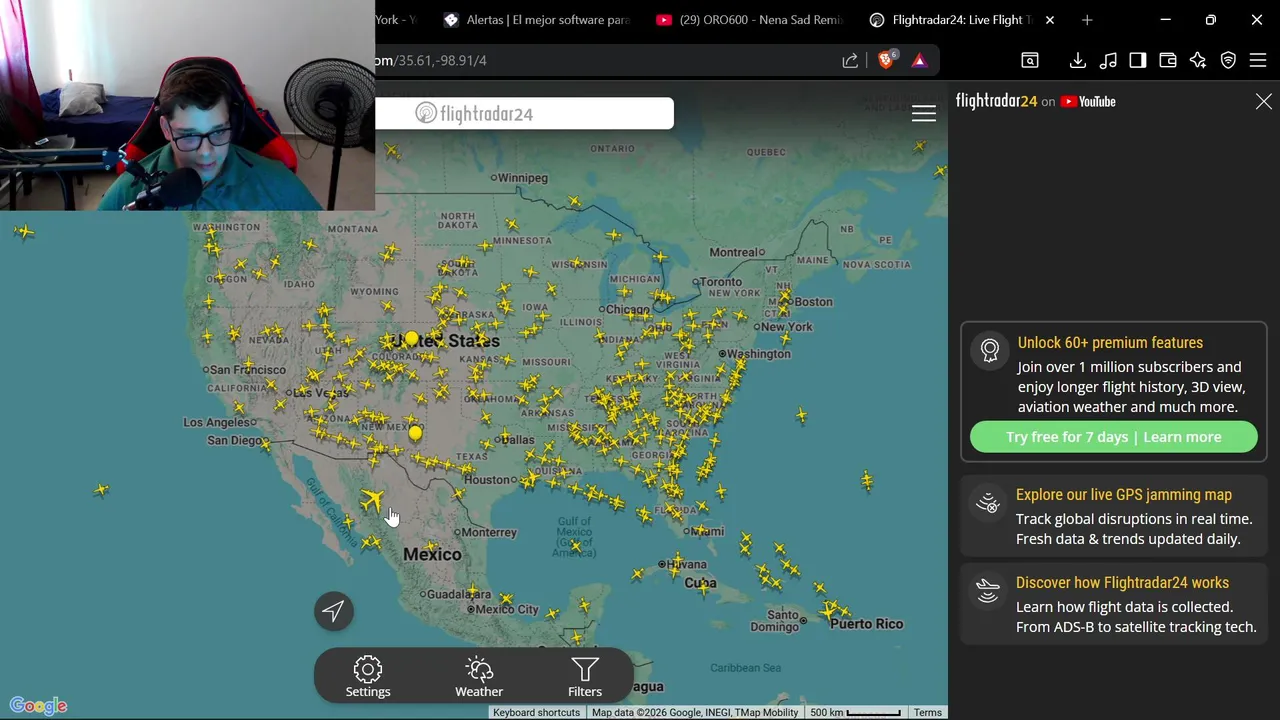Image resolution: width=1280 pixels, height=720 pixels.
Task: Select the large airplane over northern Mexico
Action: [x=372, y=498]
